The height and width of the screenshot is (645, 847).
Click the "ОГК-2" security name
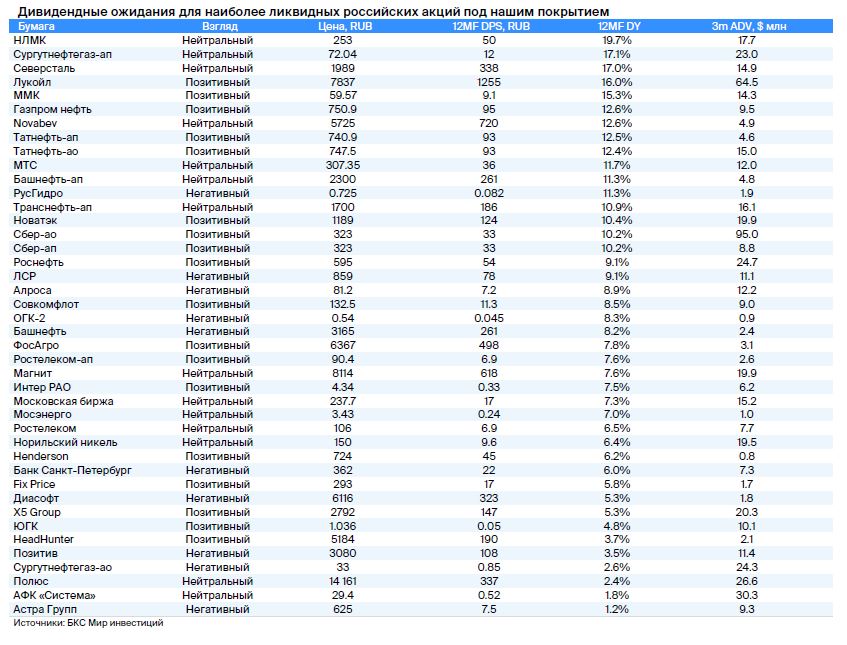click(x=30, y=319)
